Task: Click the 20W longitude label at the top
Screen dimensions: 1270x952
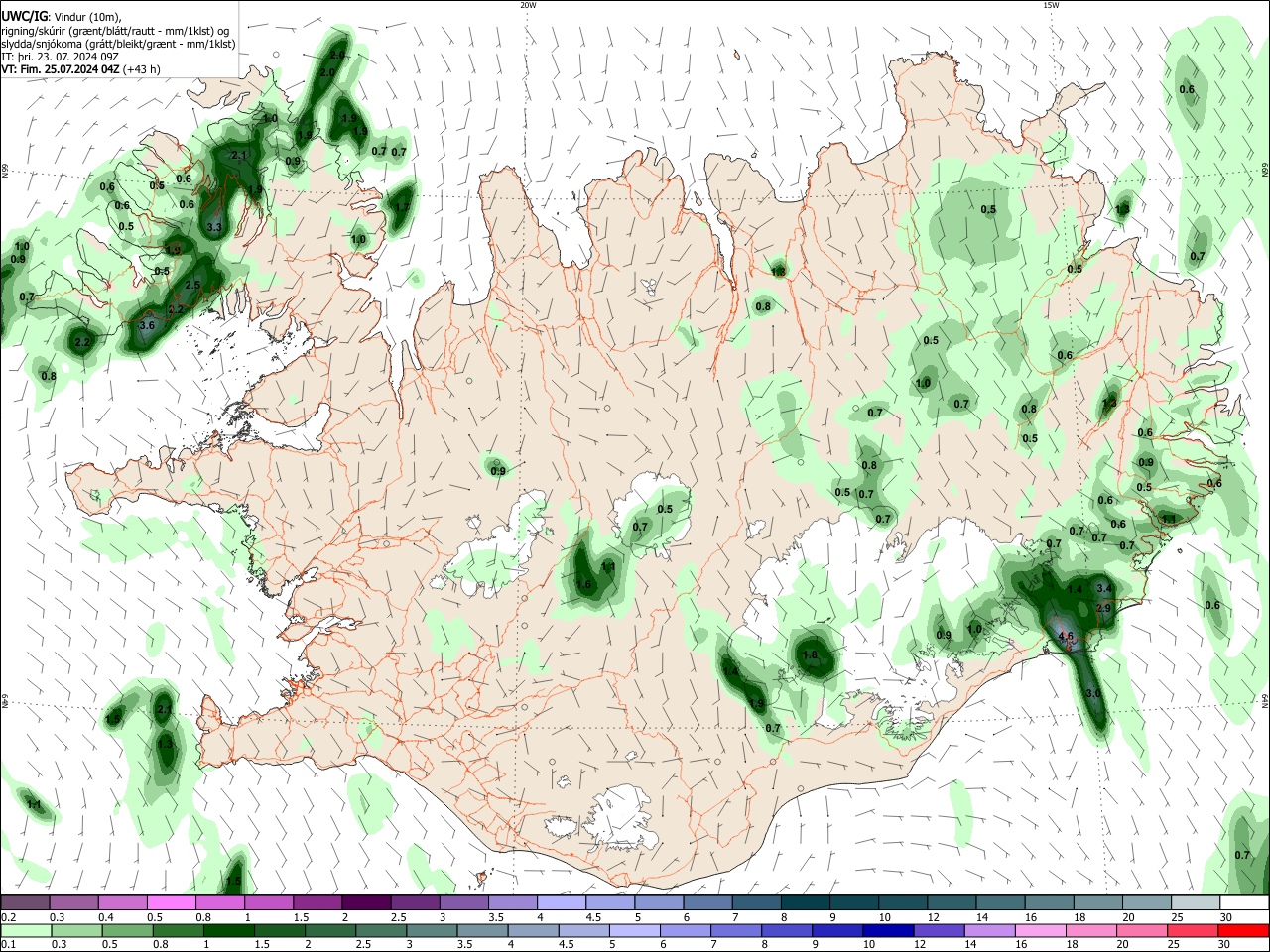Action: 528,5
